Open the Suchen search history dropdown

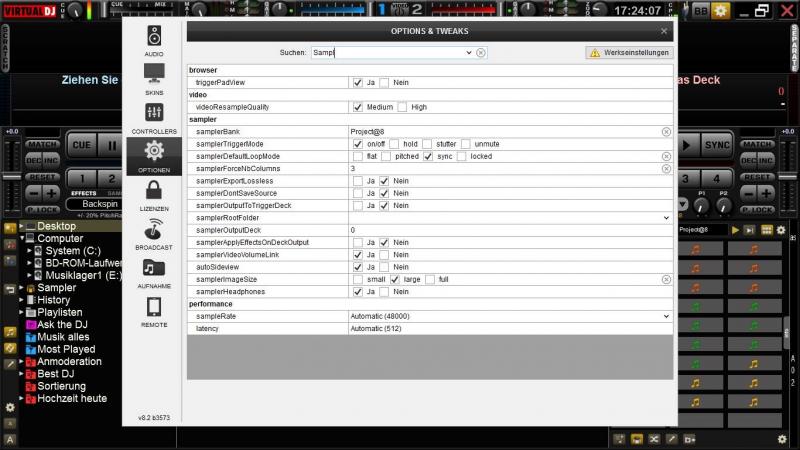coord(469,53)
